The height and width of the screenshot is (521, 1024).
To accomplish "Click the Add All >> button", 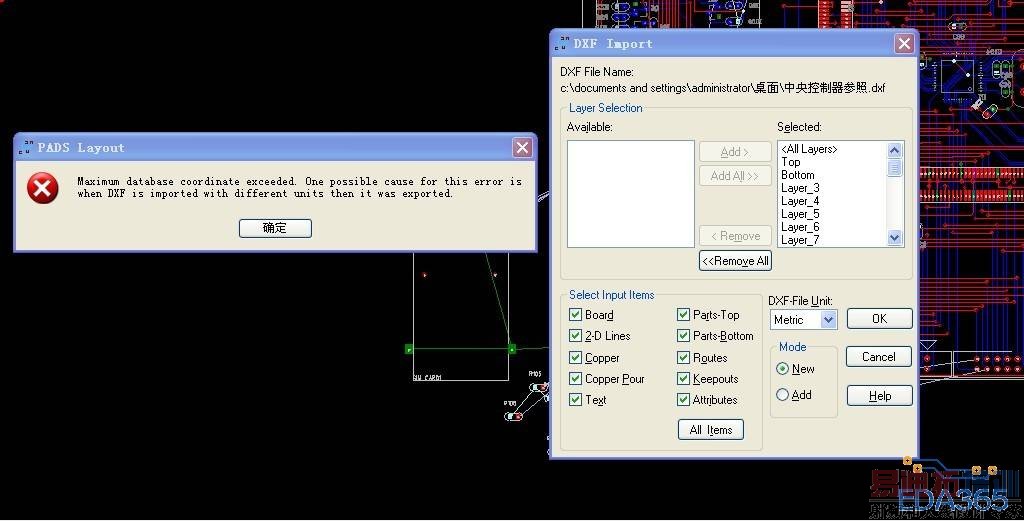I will click(735, 176).
